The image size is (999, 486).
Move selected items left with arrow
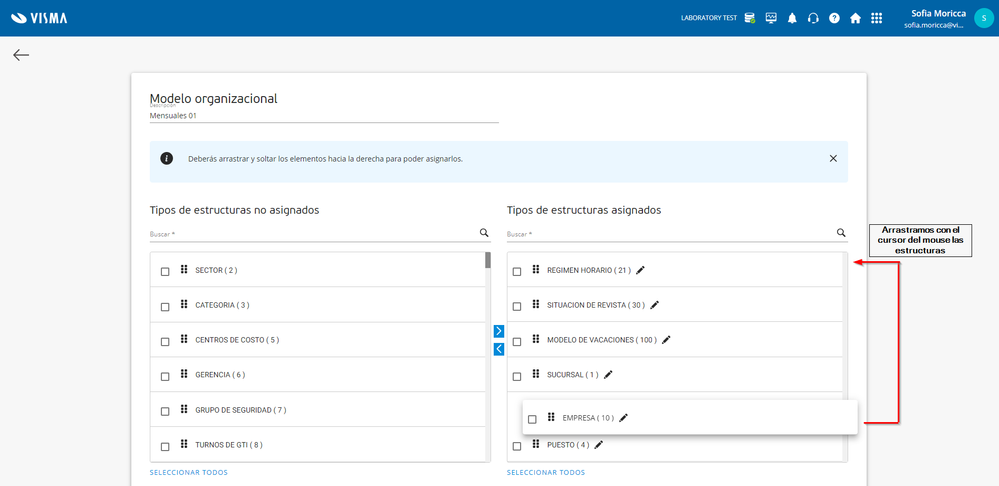[x=499, y=349]
